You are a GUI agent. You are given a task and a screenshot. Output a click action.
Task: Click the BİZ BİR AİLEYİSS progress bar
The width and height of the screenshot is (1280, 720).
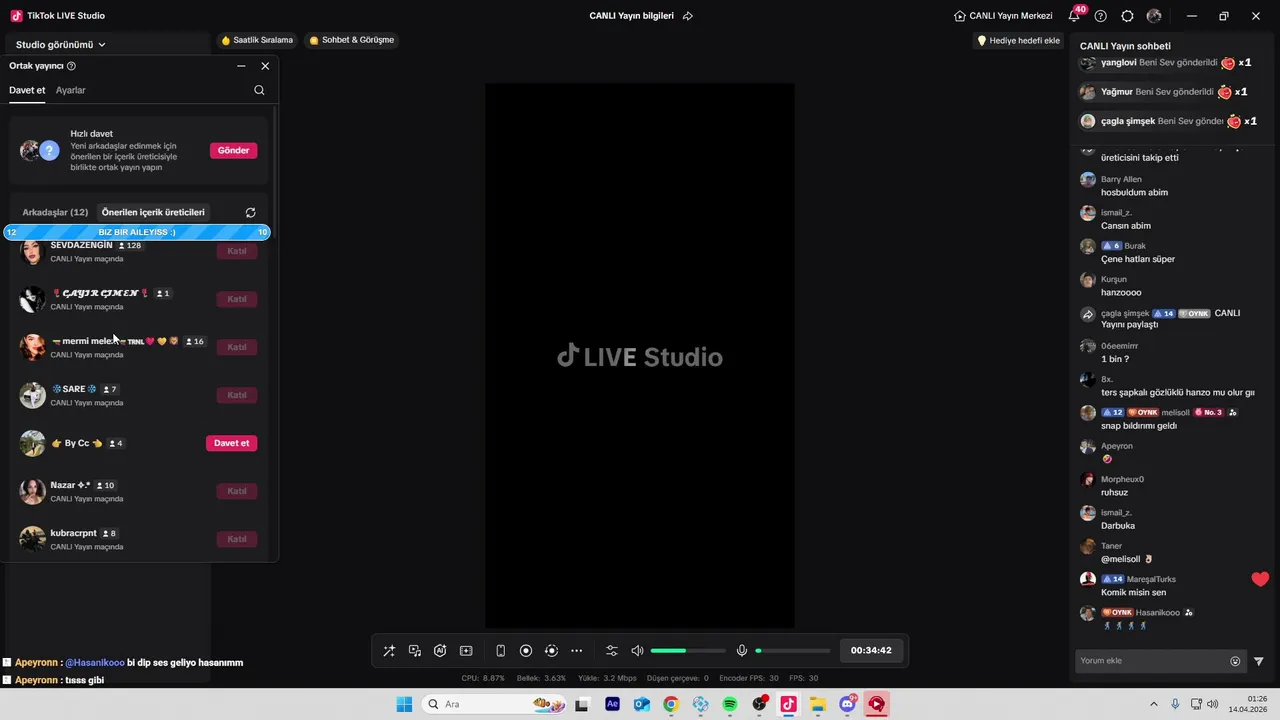click(137, 232)
